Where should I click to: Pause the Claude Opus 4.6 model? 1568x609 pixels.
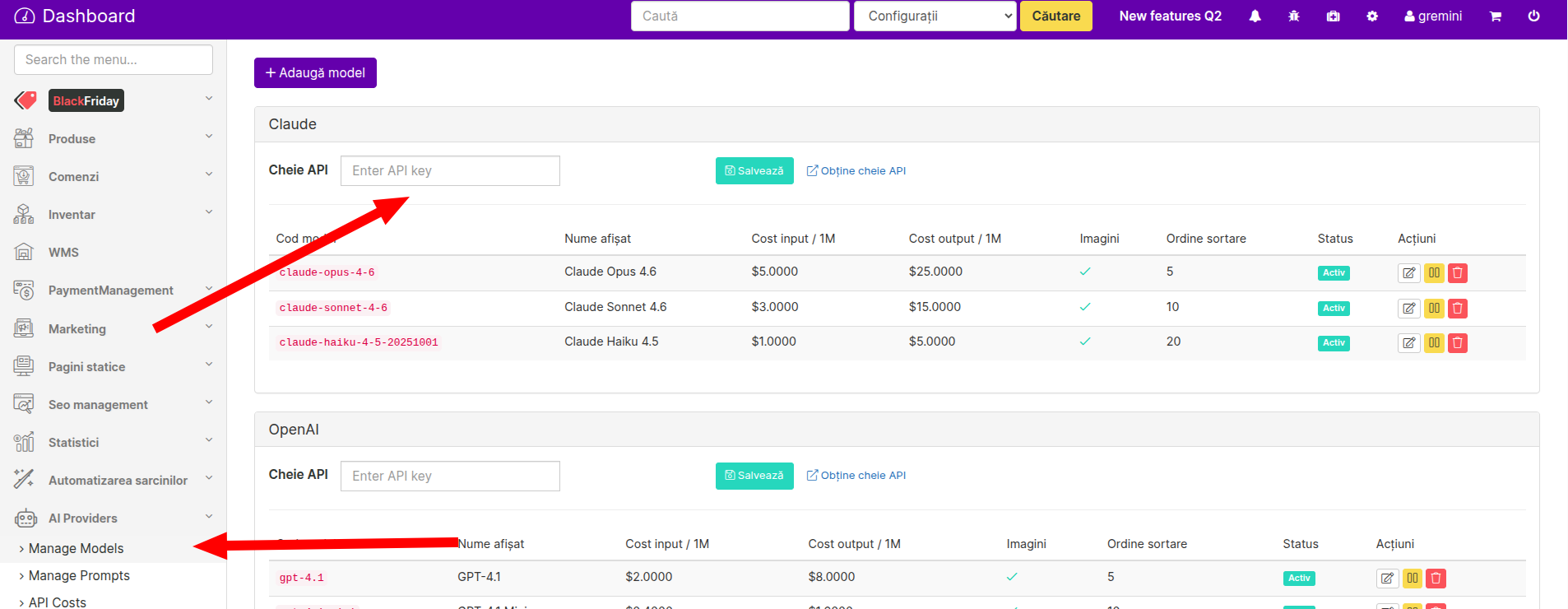click(x=1434, y=273)
